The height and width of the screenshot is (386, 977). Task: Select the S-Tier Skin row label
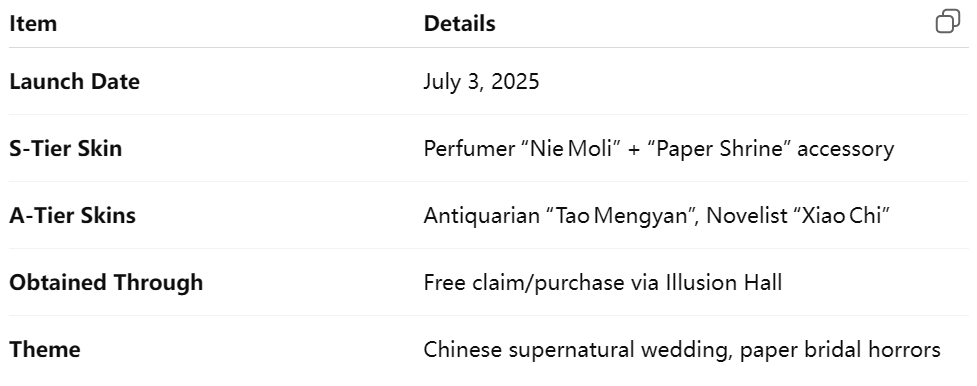65,148
